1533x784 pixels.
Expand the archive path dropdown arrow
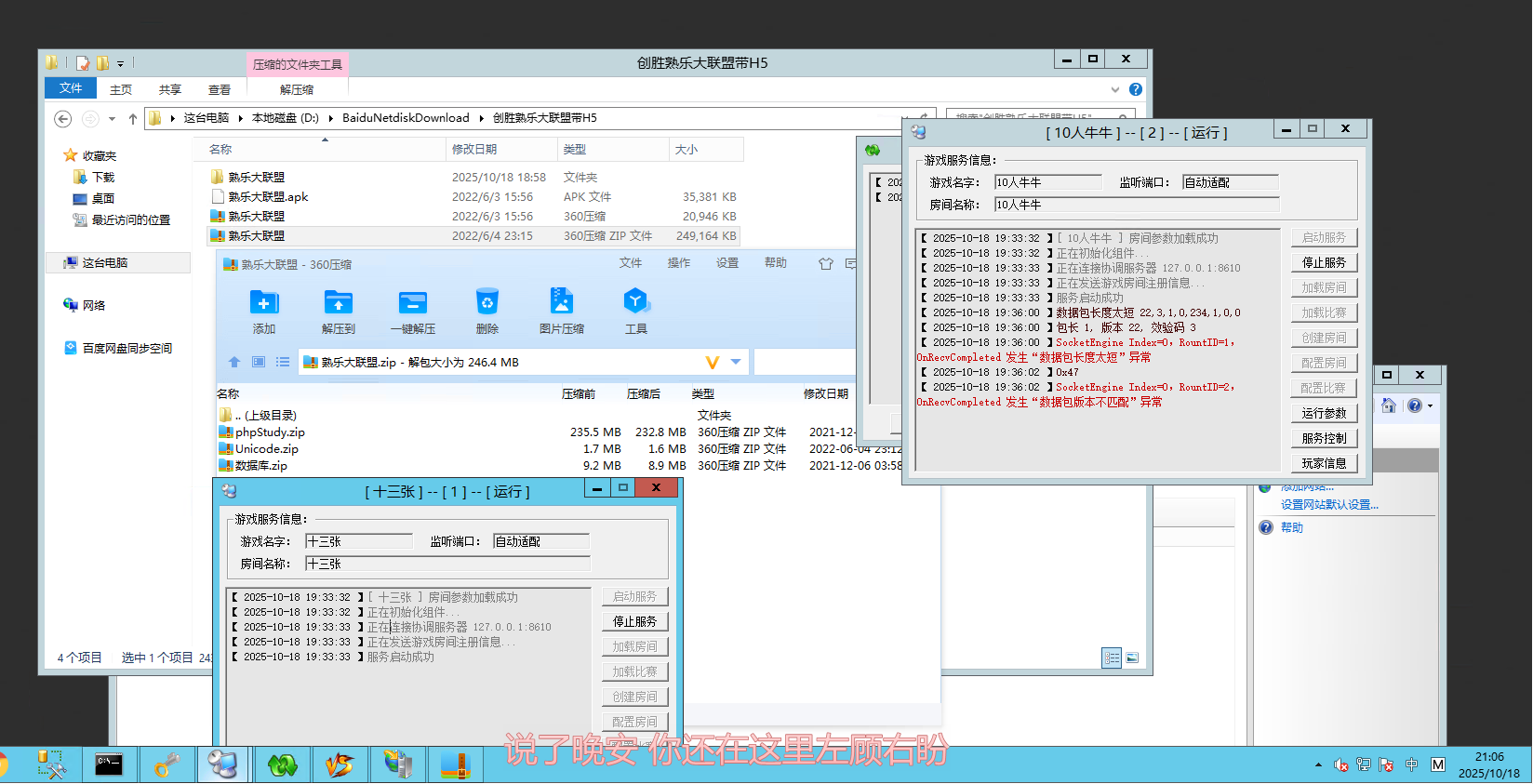tap(736, 362)
